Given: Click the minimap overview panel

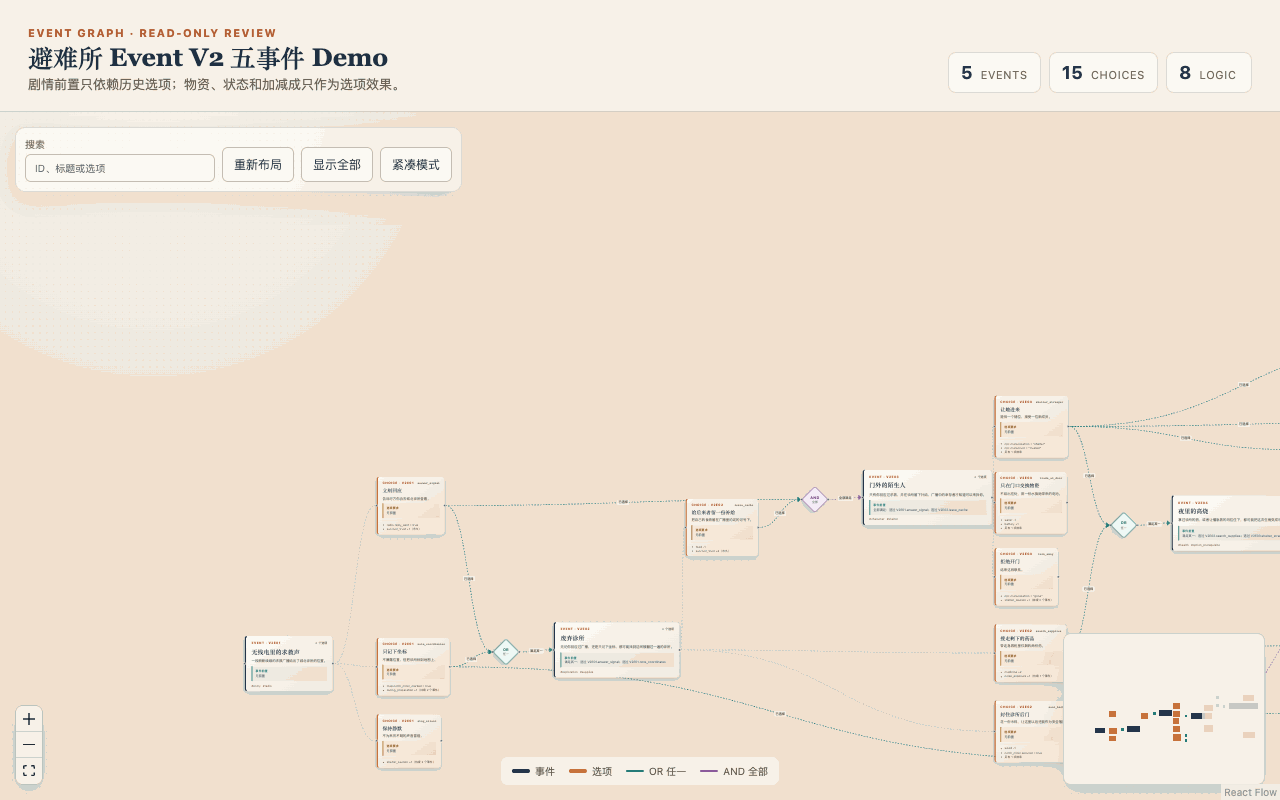Looking at the screenshot, I should (x=1164, y=709).
